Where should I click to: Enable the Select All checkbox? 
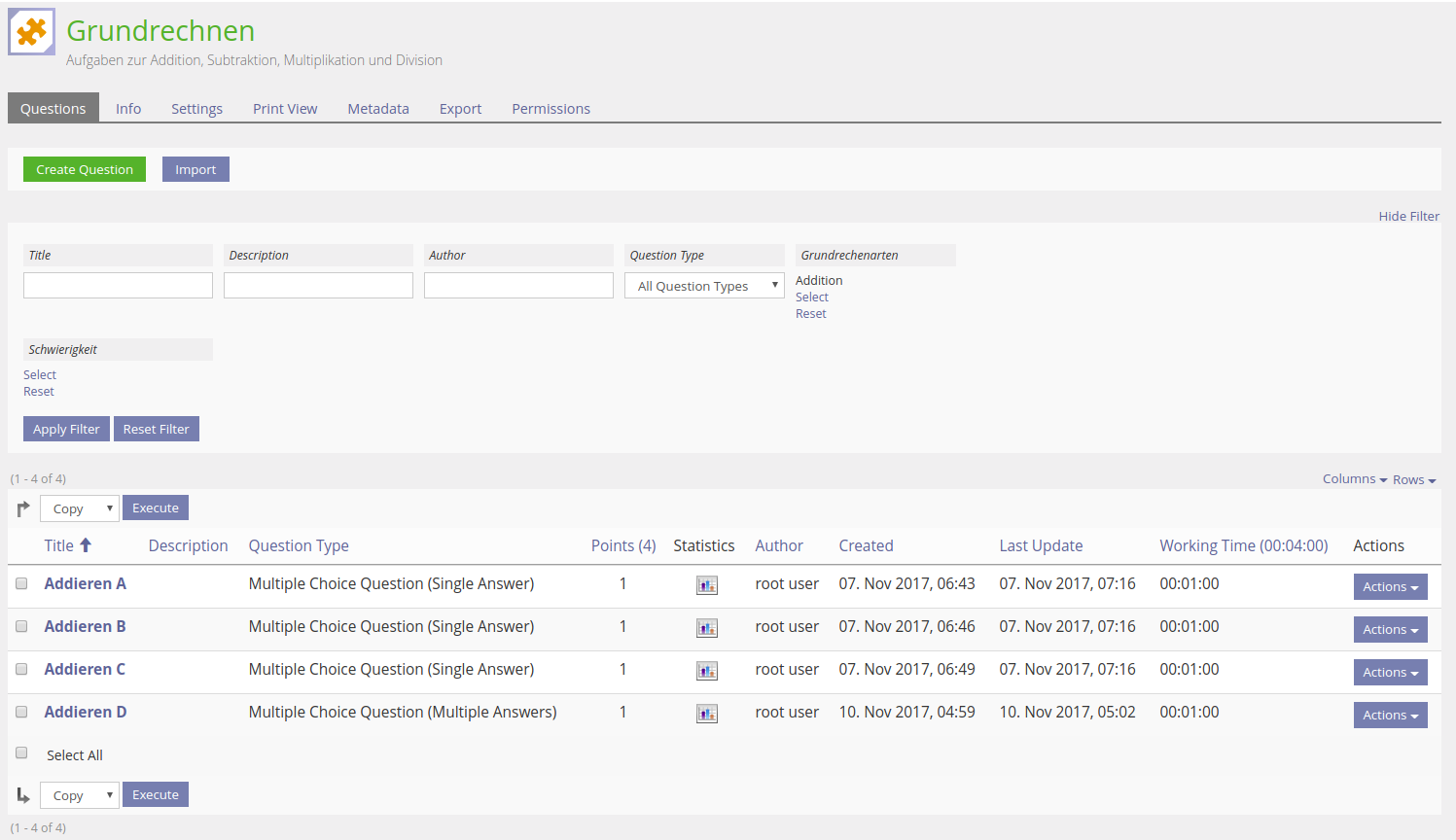[21, 752]
